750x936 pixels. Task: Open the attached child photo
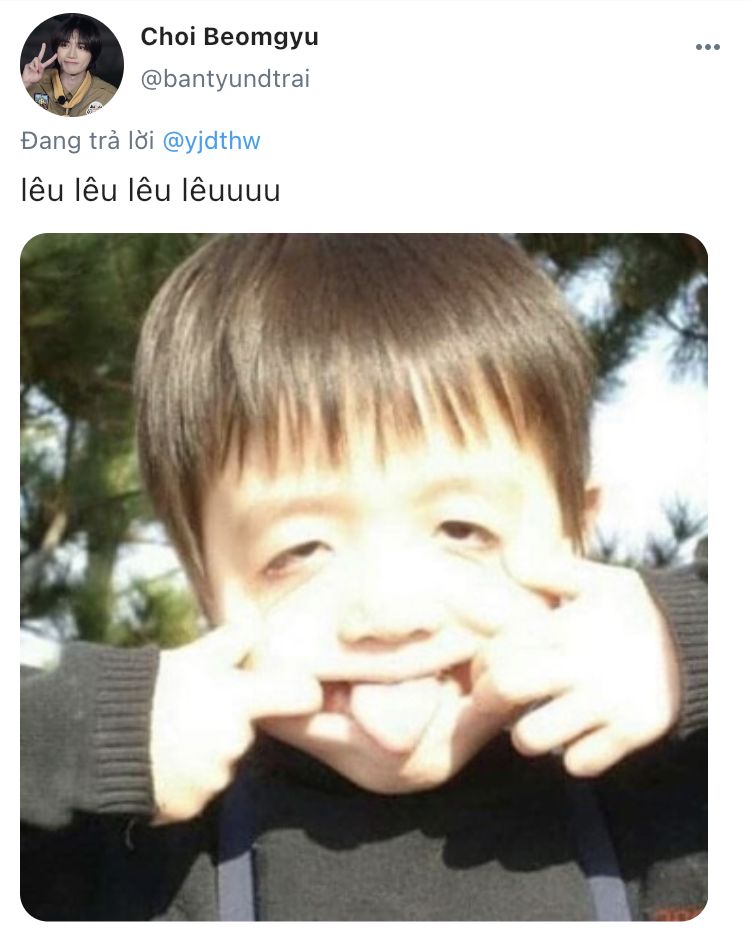(x=364, y=577)
